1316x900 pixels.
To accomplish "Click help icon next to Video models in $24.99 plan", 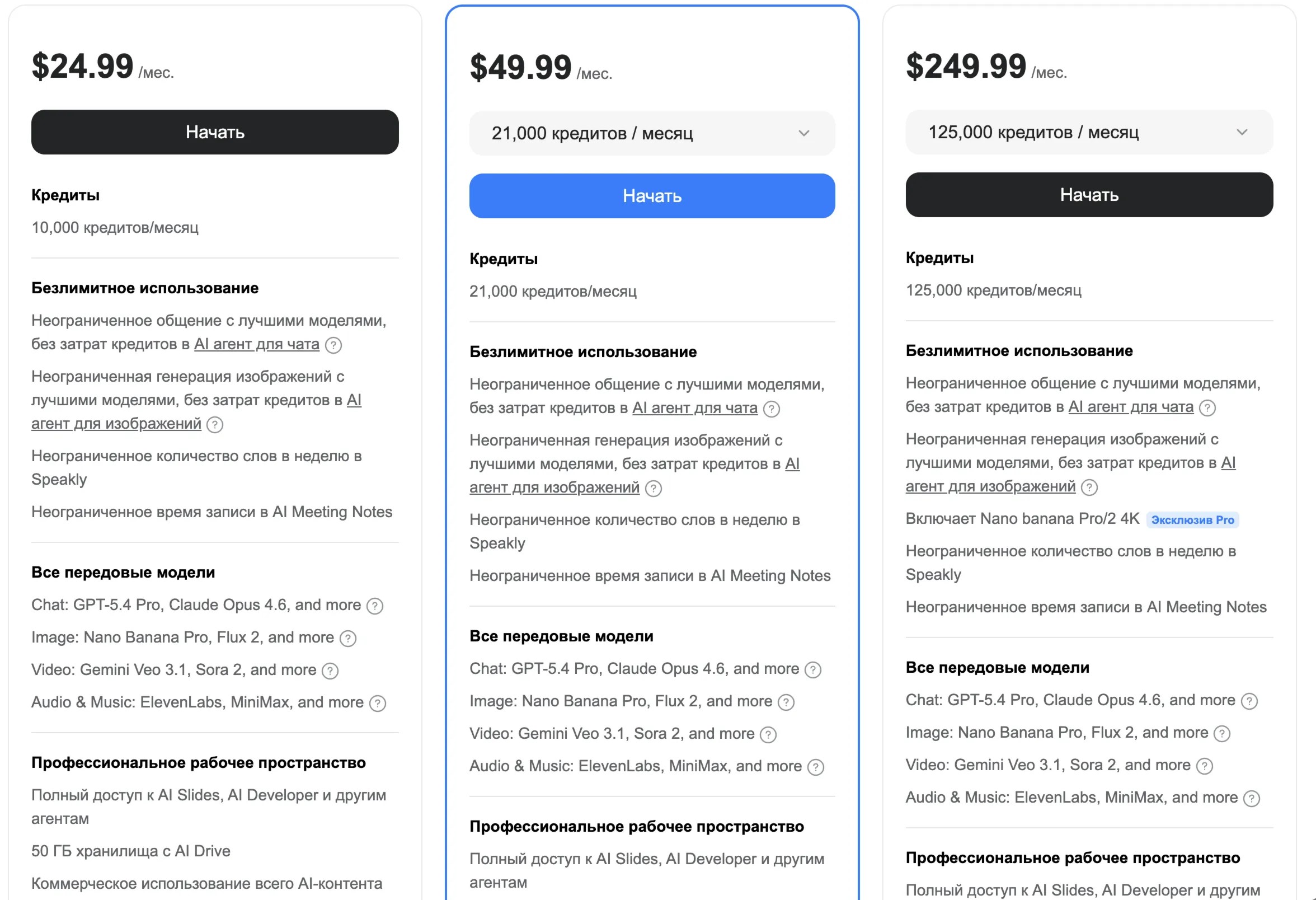I will 330,671.
